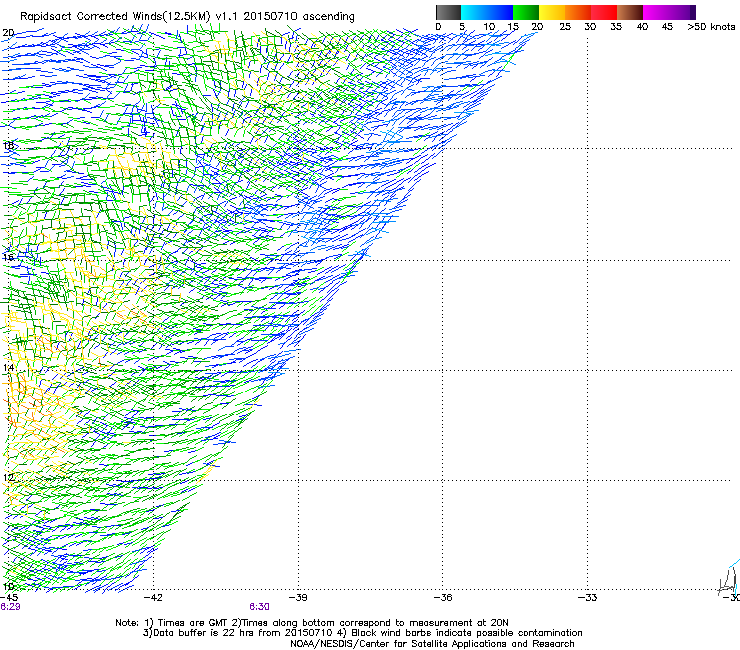Click the '35' legend scale label
This screenshot has width=740, height=650.
point(616,27)
